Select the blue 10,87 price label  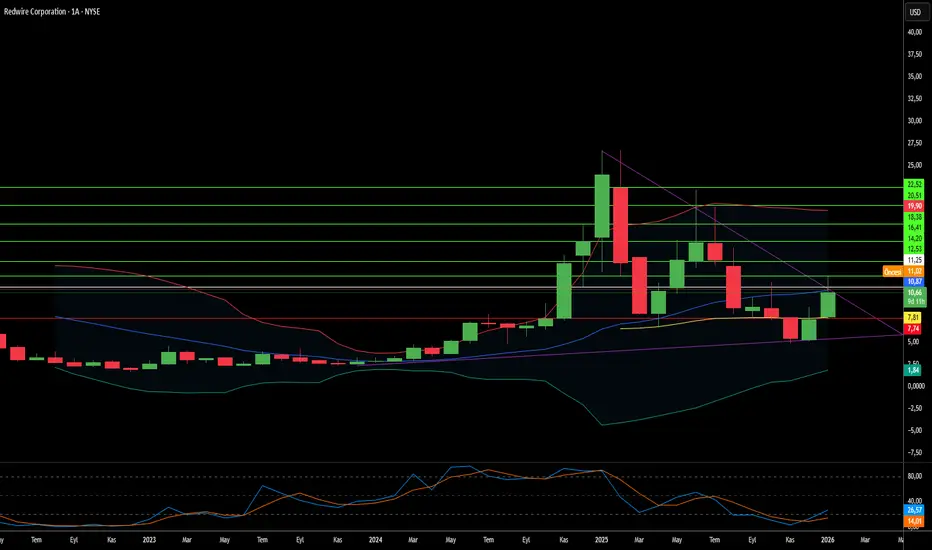point(914,281)
